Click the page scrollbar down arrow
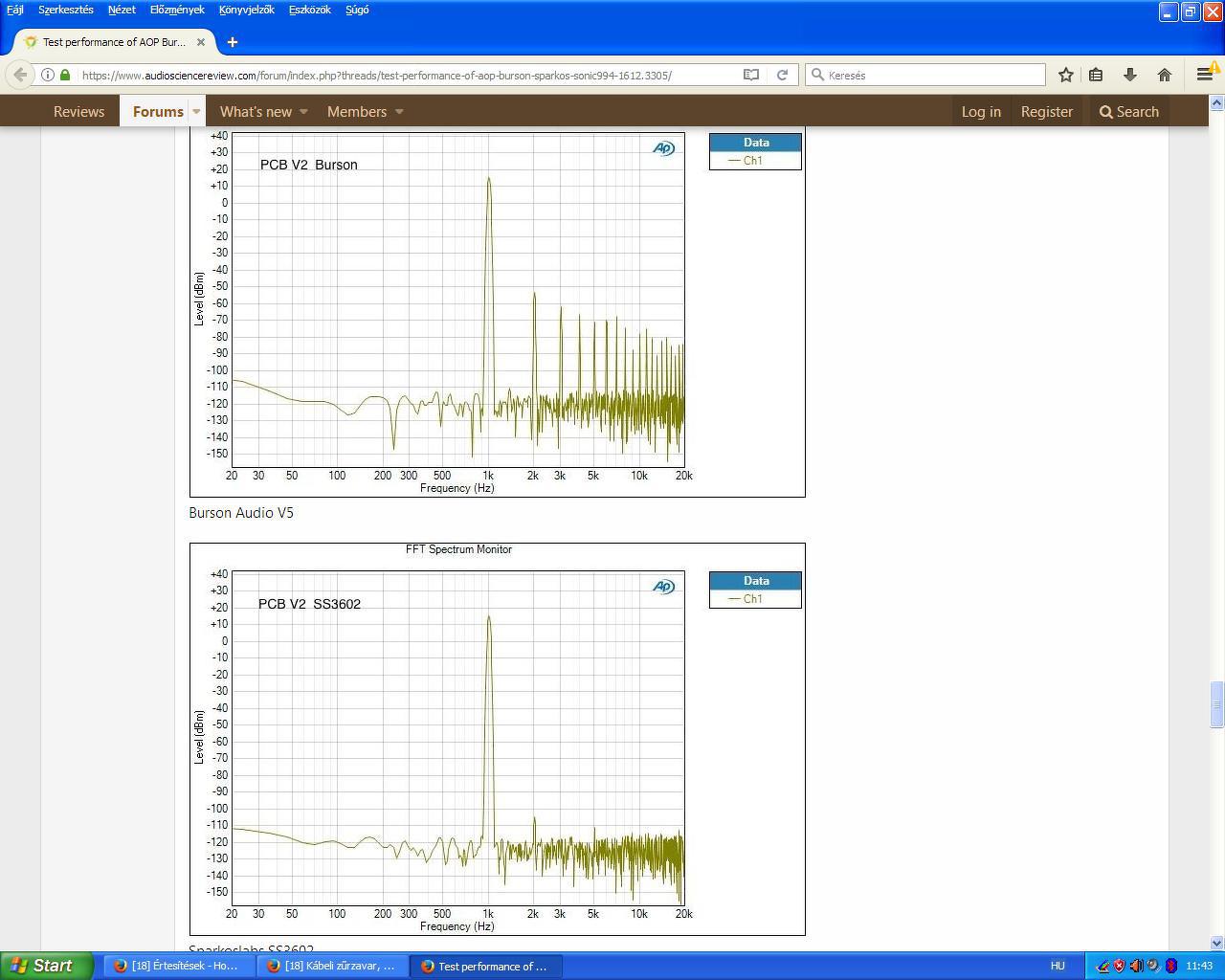Screen dimensions: 1225x980 [1217, 943]
